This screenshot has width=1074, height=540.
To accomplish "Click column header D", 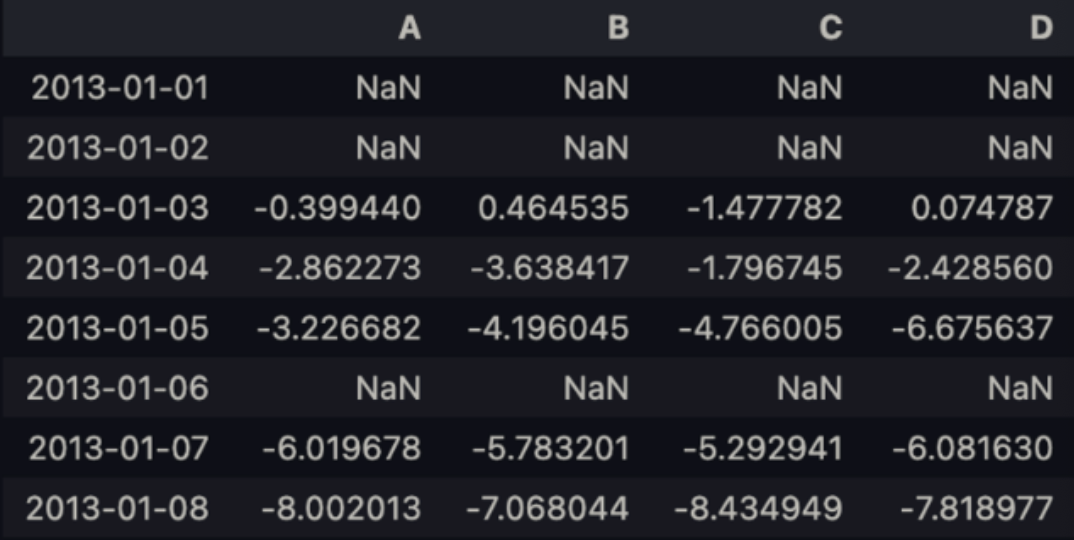I will coord(1041,29).
